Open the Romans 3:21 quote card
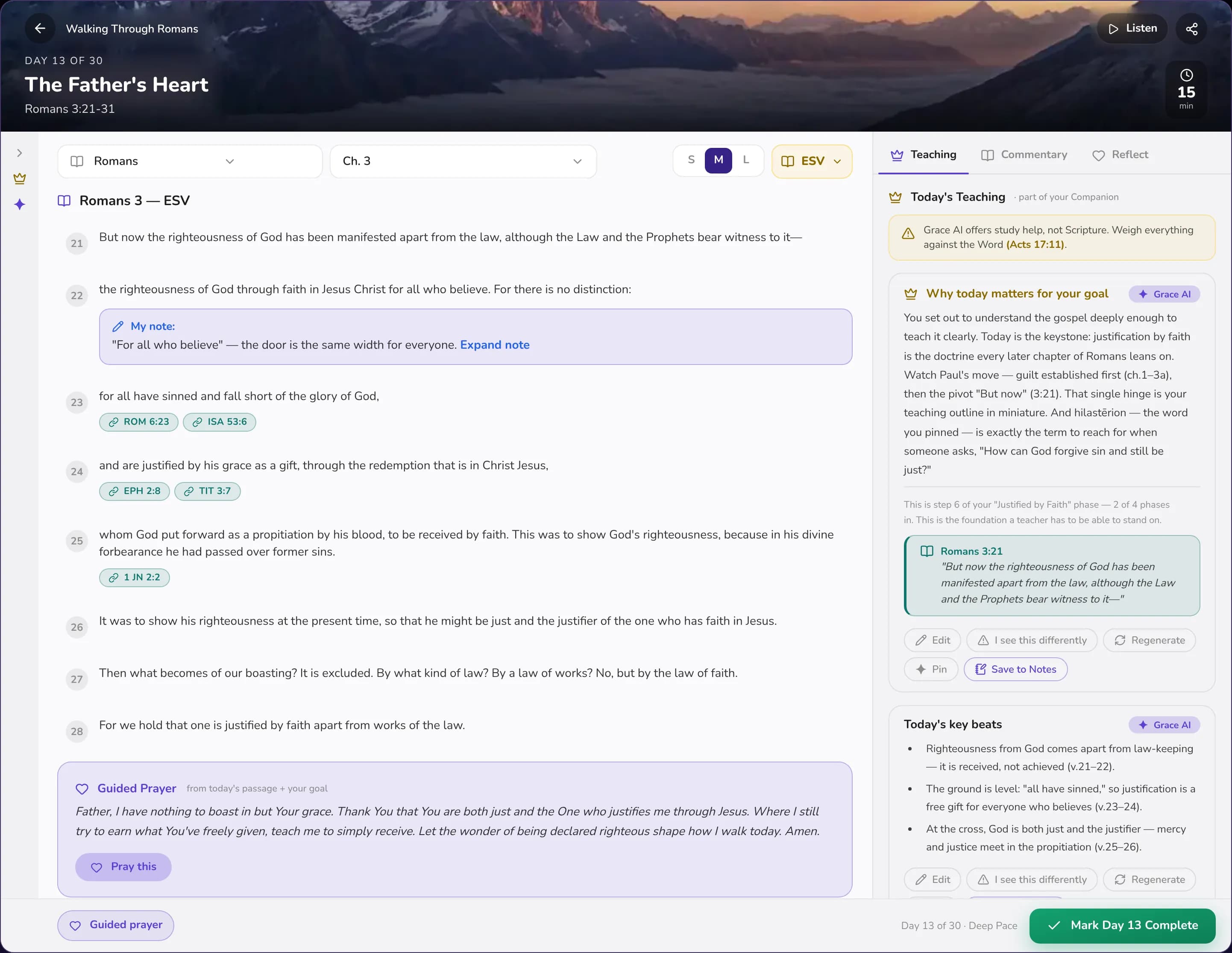This screenshot has width=1232, height=953. [1051, 576]
